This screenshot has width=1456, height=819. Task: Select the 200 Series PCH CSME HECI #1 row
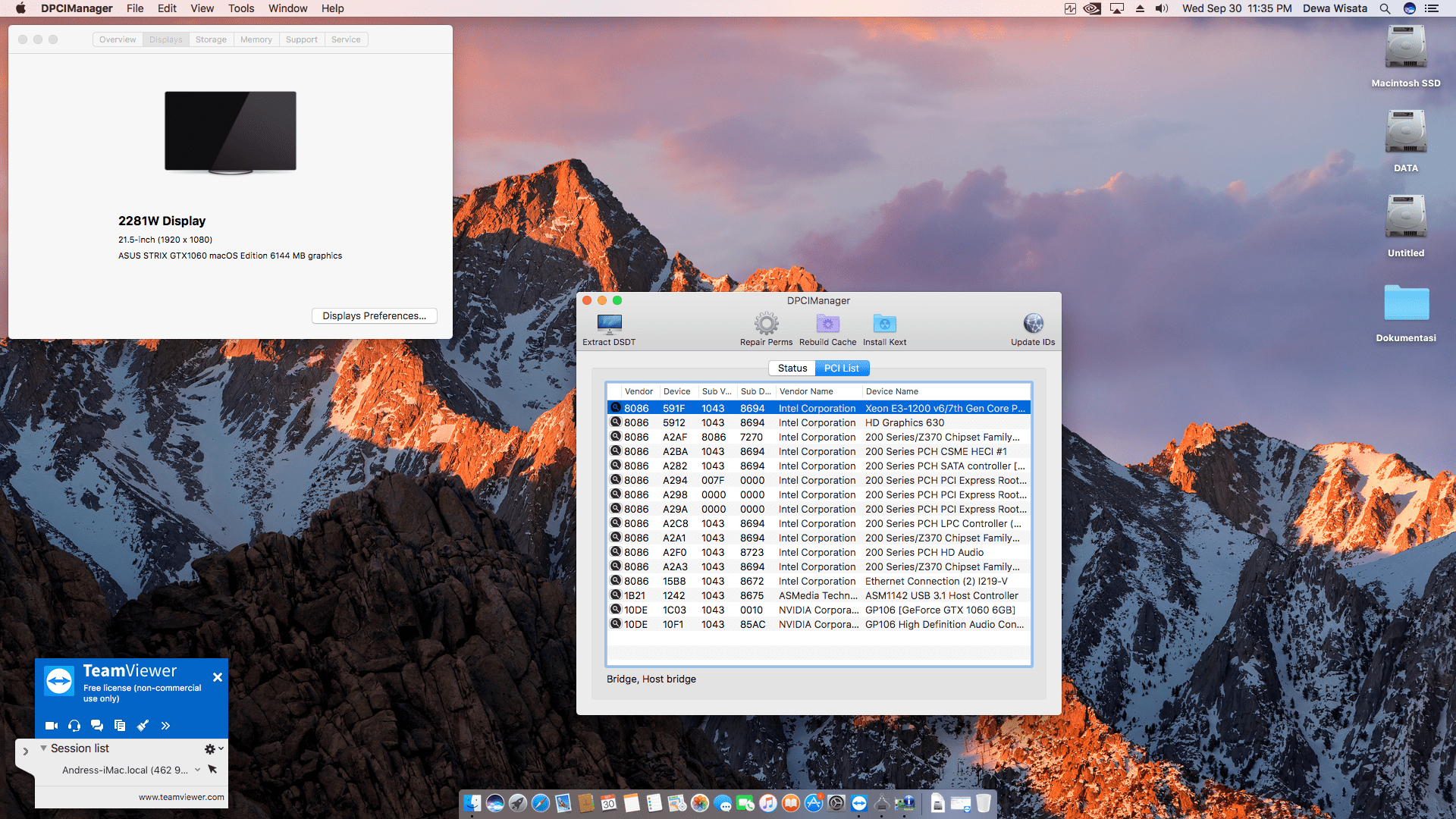pyautogui.click(x=819, y=451)
